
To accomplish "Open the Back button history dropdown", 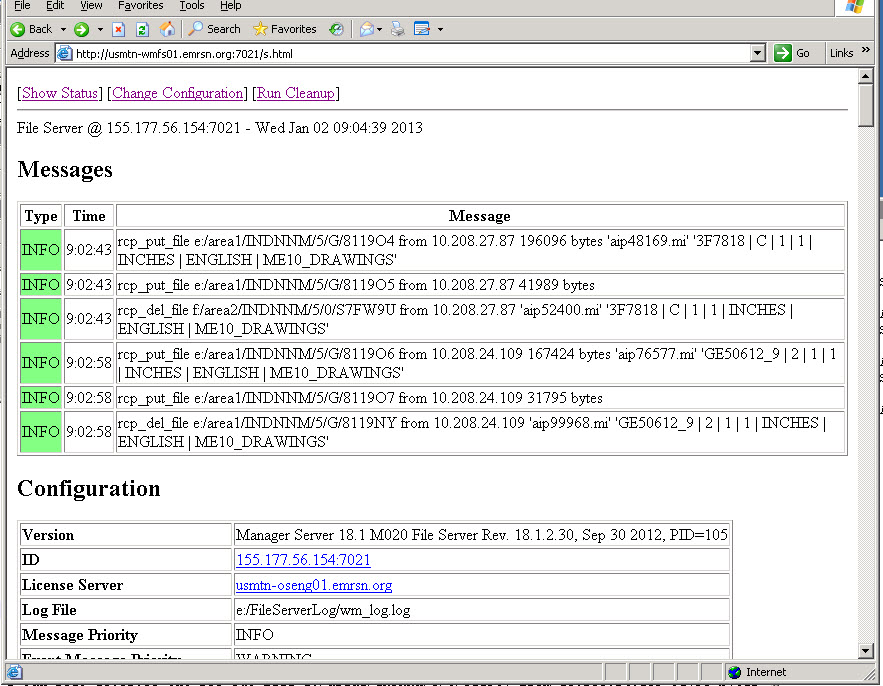I will pos(63,28).
